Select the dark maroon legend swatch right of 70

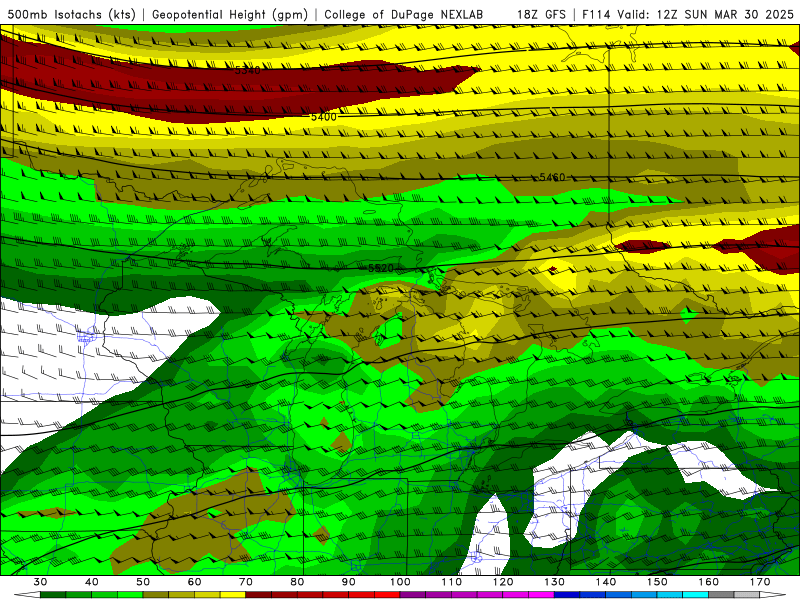259,595
